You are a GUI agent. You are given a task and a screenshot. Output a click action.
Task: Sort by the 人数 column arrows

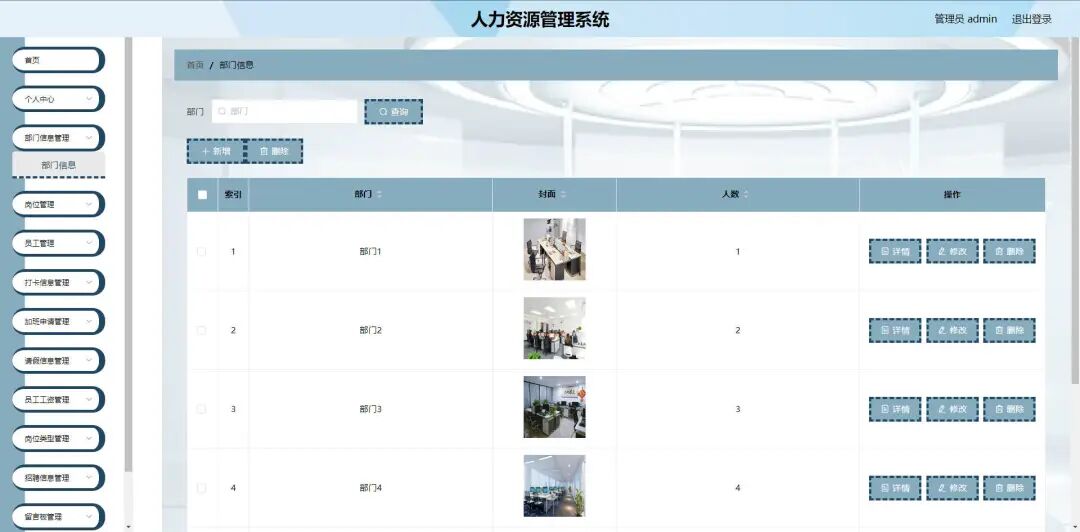click(745, 195)
